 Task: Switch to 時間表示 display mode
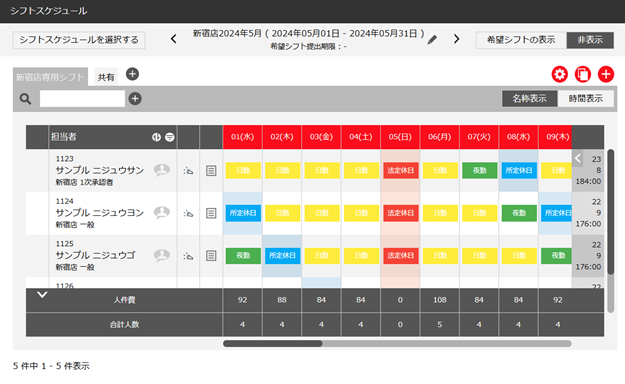click(586, 98)
